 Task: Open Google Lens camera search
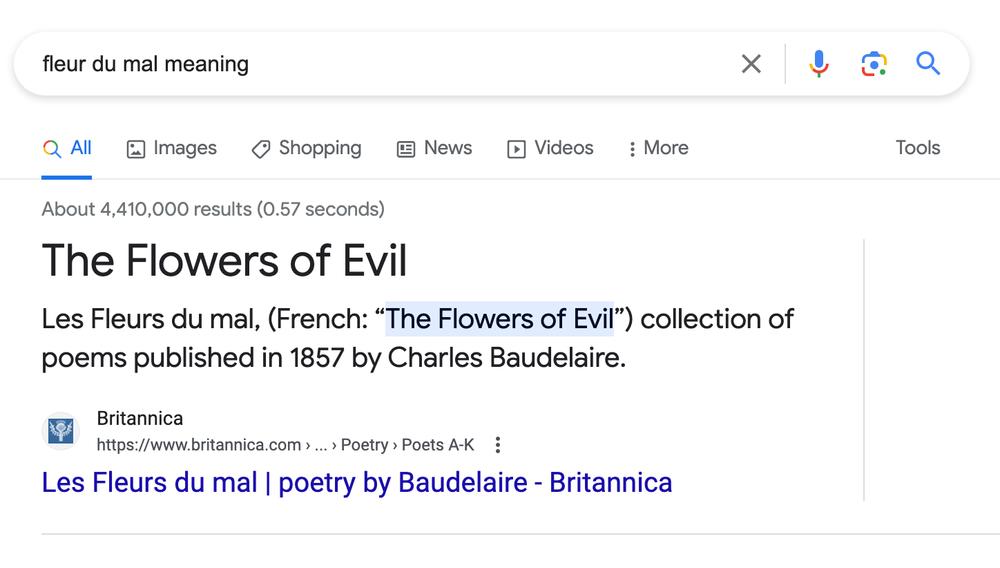pos(874,64)
